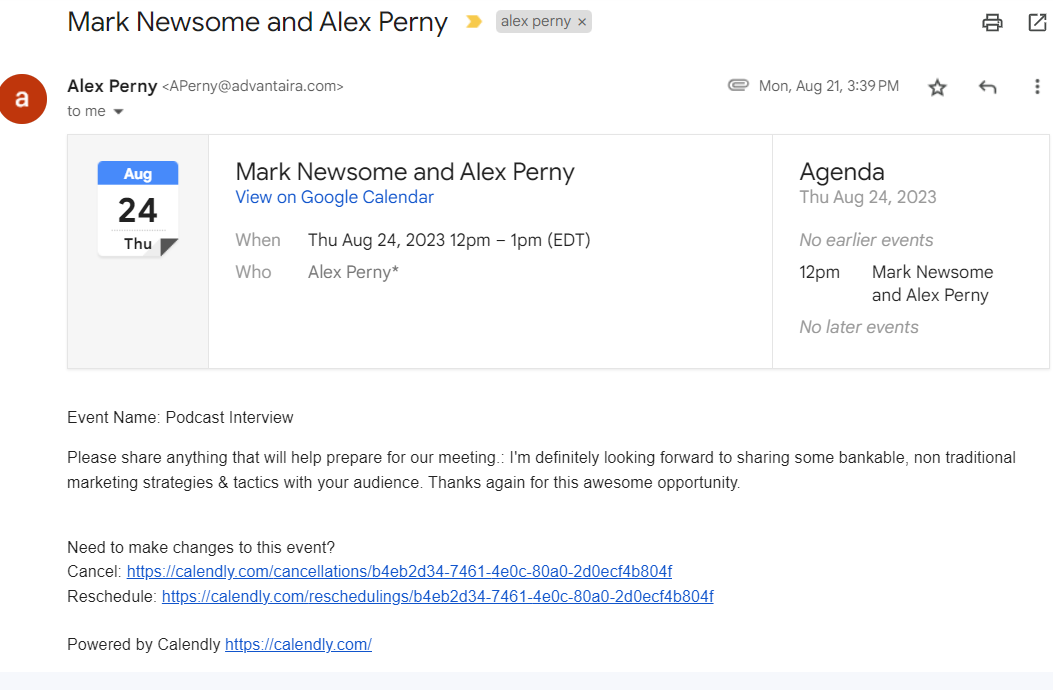Select the 12pm agenda event entry
This screenshot has width=1053, height=690.
[931, 283]
